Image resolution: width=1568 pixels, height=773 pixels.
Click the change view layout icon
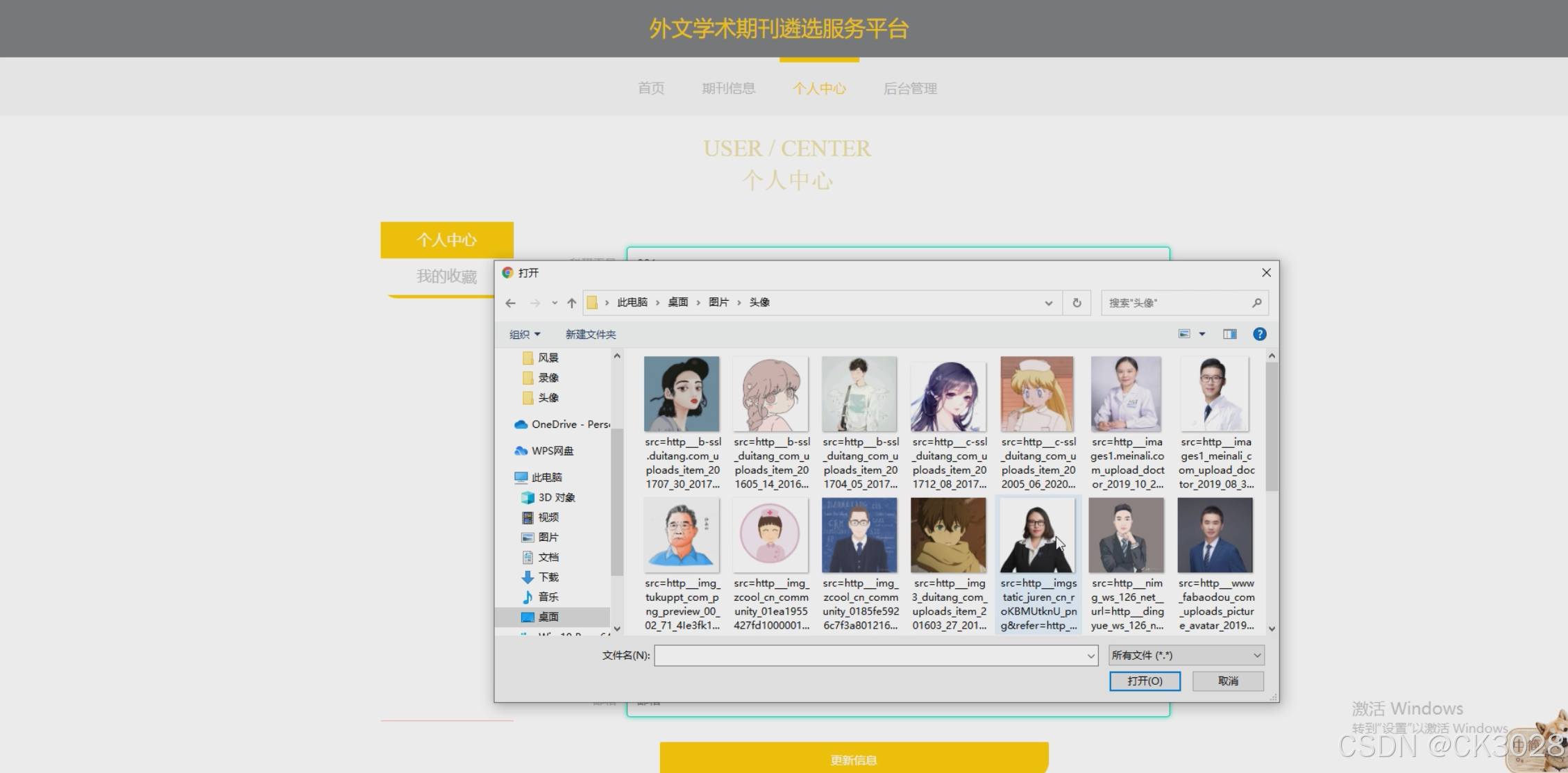(1184, 334)
